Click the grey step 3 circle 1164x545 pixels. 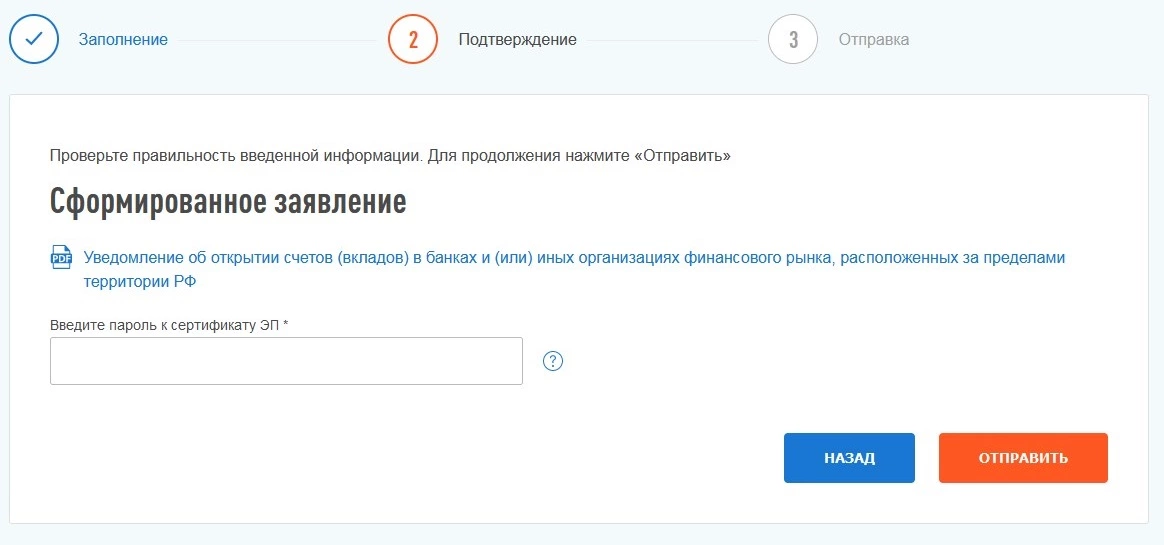click(x=793, y=39)
